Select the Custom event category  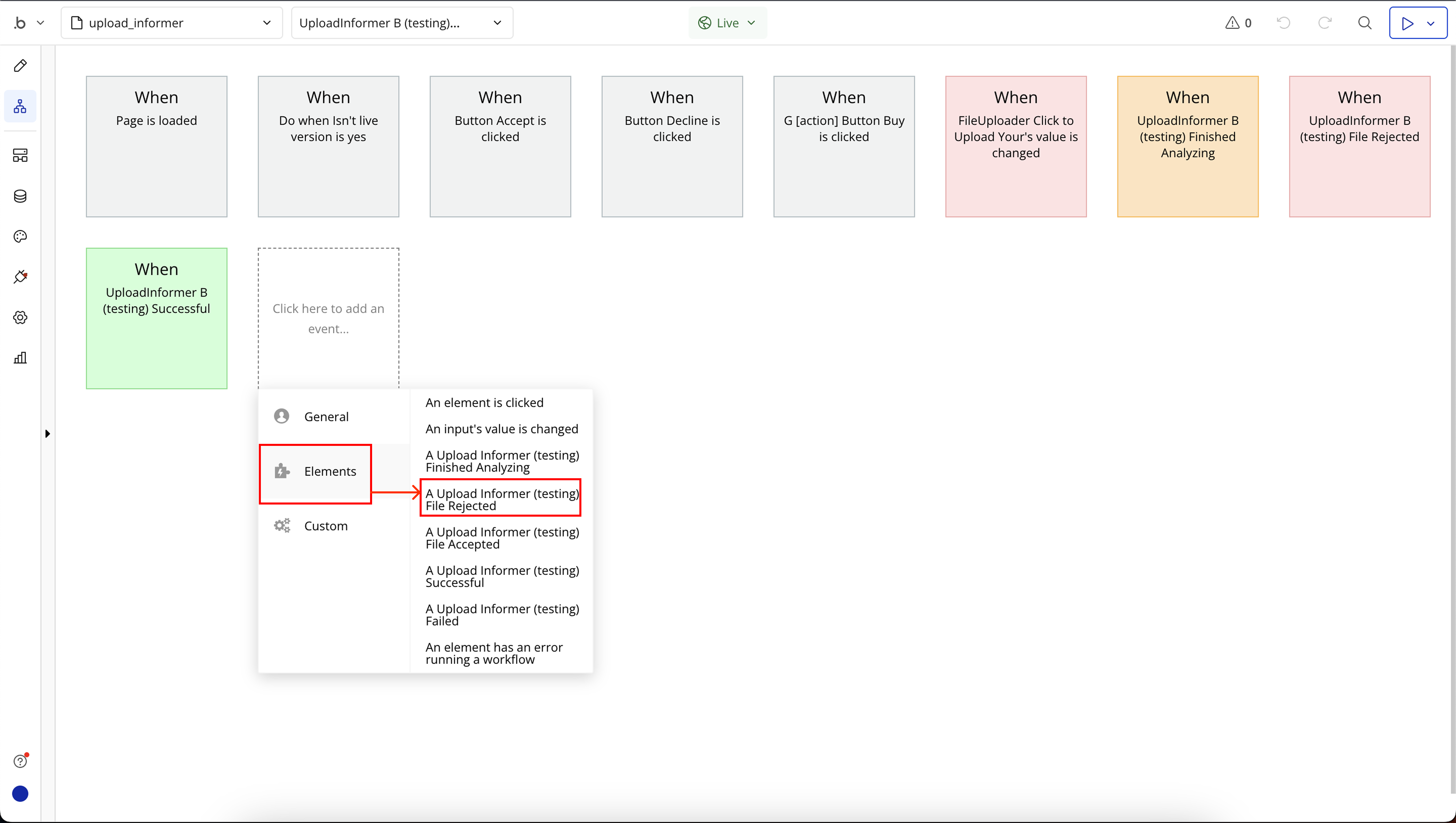[325, 526]
